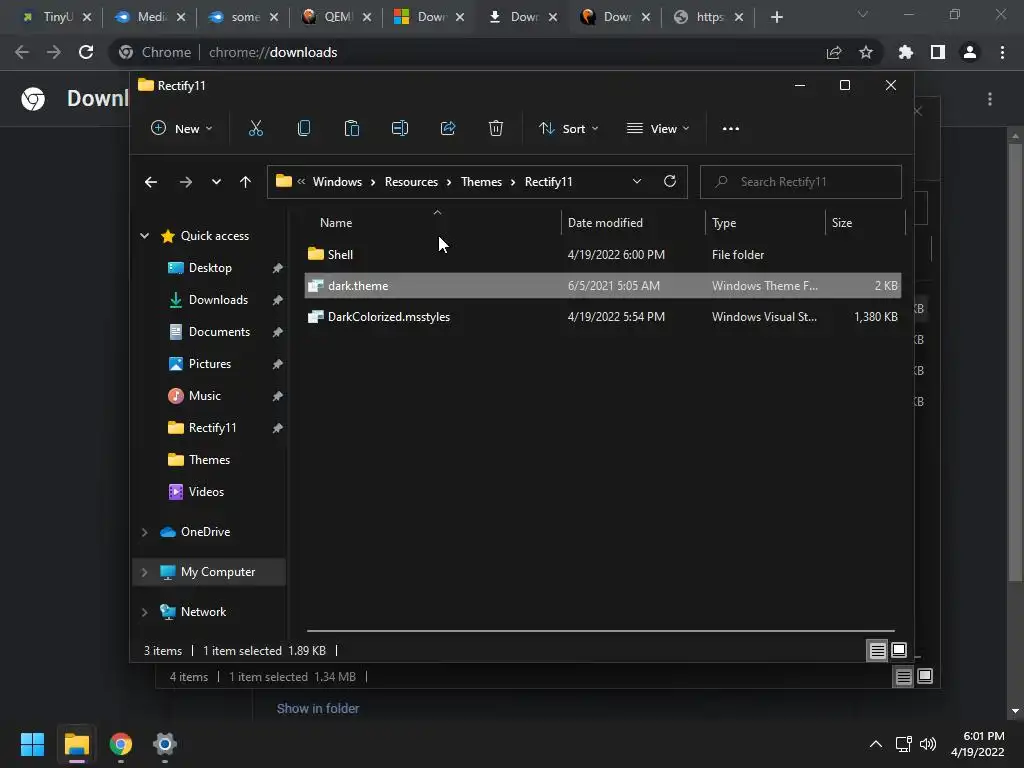The image size is (1024, 768).
Task: Expand the OneDrive tree node
Action: point(144,532)
